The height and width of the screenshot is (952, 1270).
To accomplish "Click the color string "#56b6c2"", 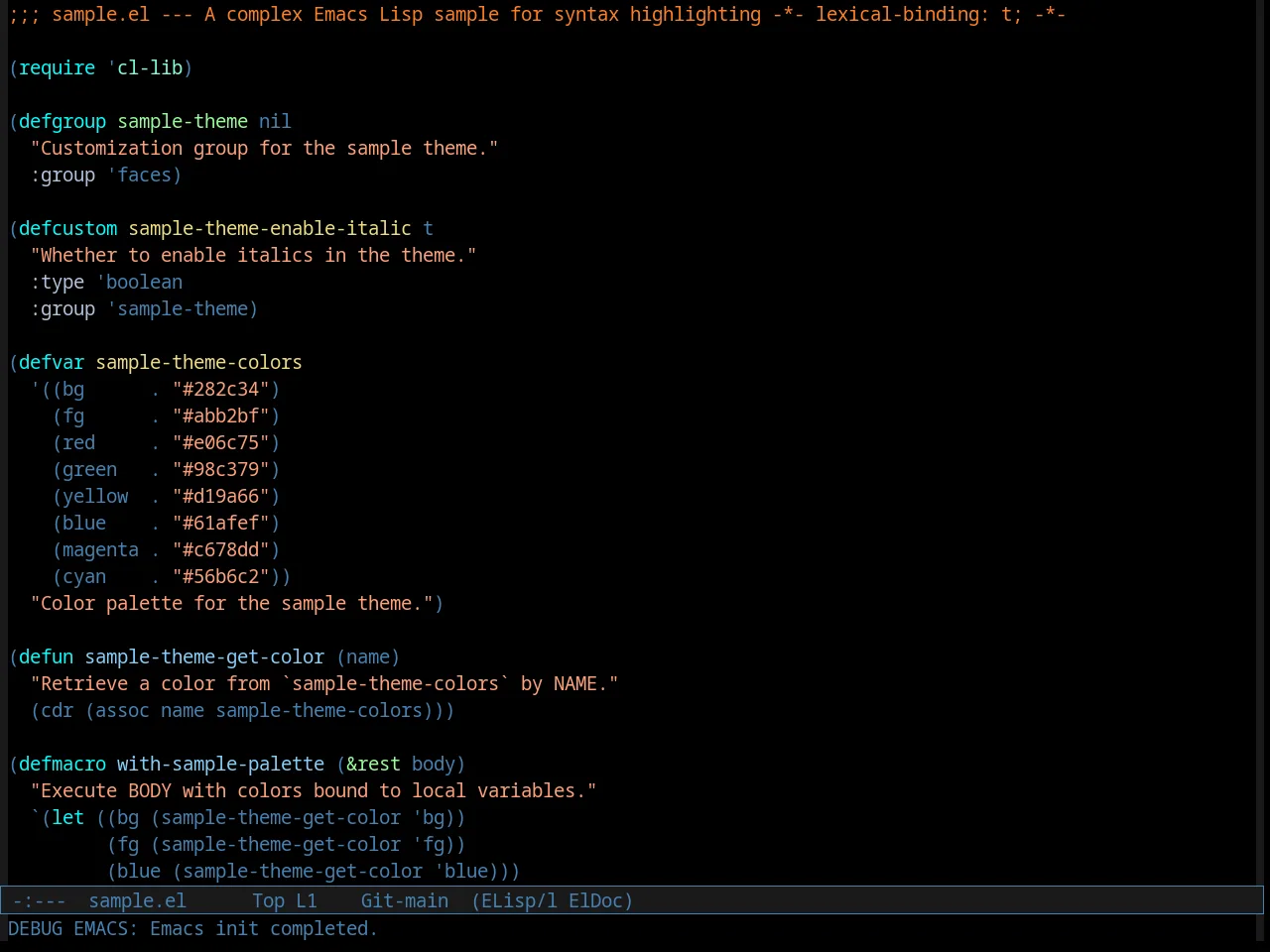I will click(221, 576).
